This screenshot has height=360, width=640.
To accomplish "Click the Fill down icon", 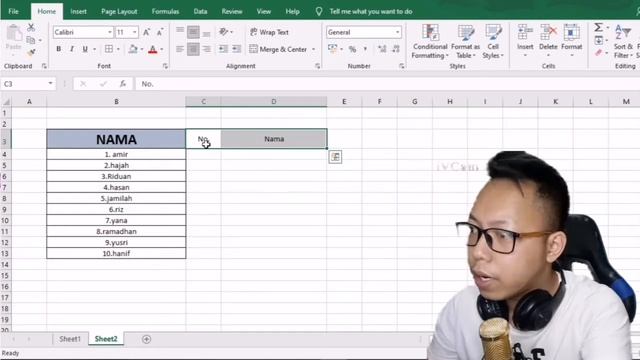I will 599,40.
